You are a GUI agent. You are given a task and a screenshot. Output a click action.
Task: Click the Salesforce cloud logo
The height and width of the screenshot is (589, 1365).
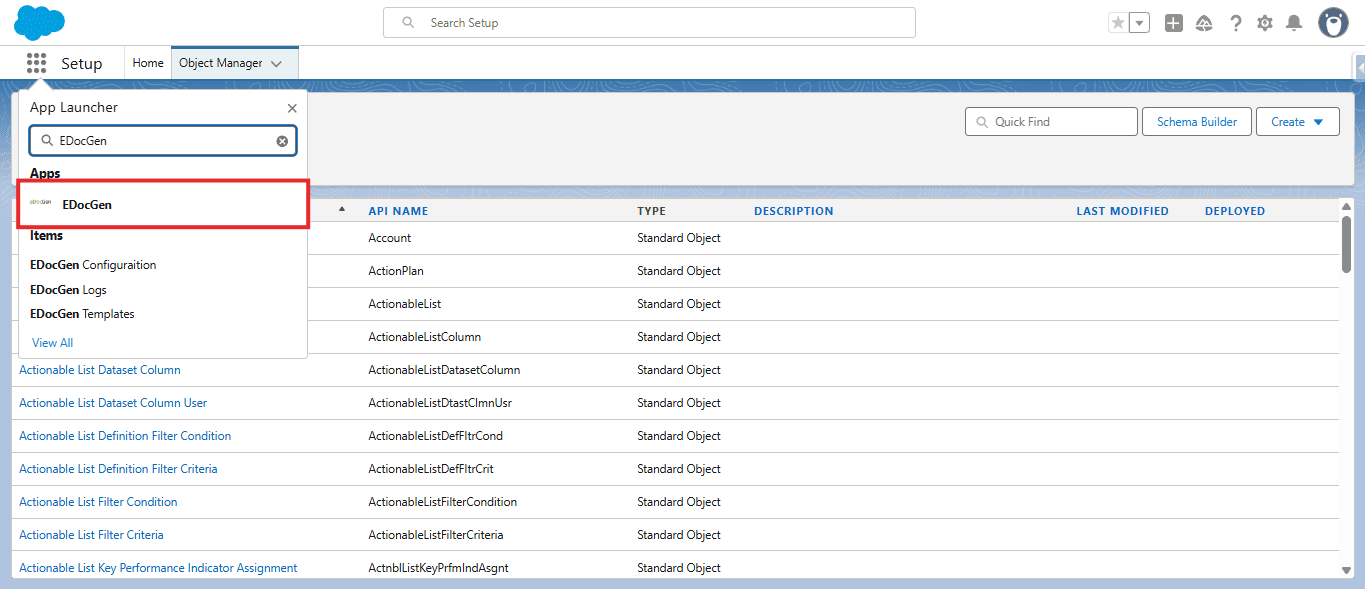(x=40, y=22)
